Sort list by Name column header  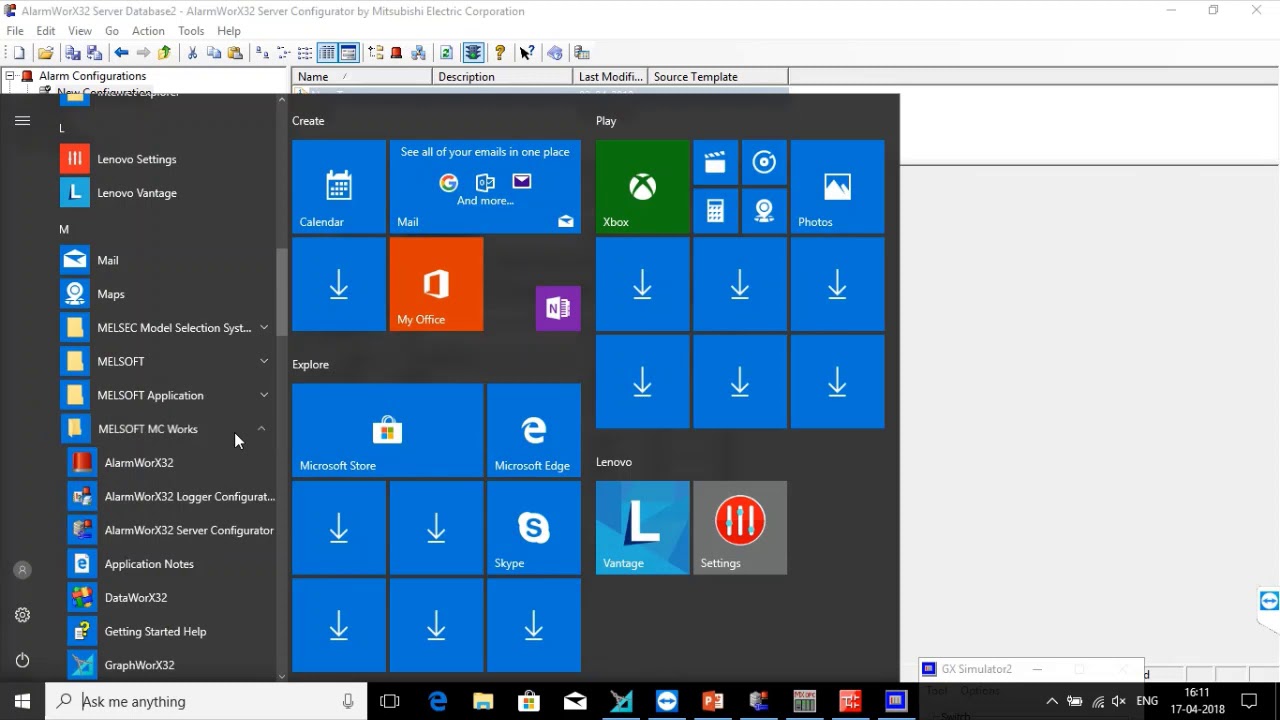click(x=363, y=77)
